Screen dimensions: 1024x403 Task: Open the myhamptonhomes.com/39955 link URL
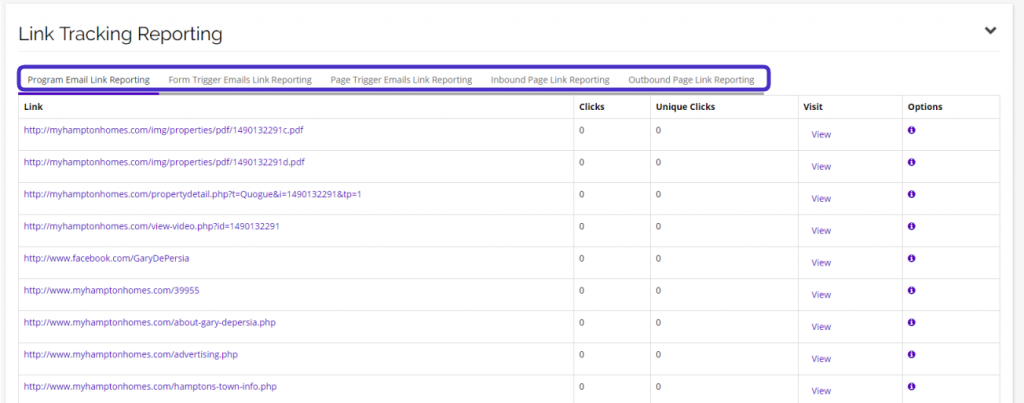coord(112,290)
